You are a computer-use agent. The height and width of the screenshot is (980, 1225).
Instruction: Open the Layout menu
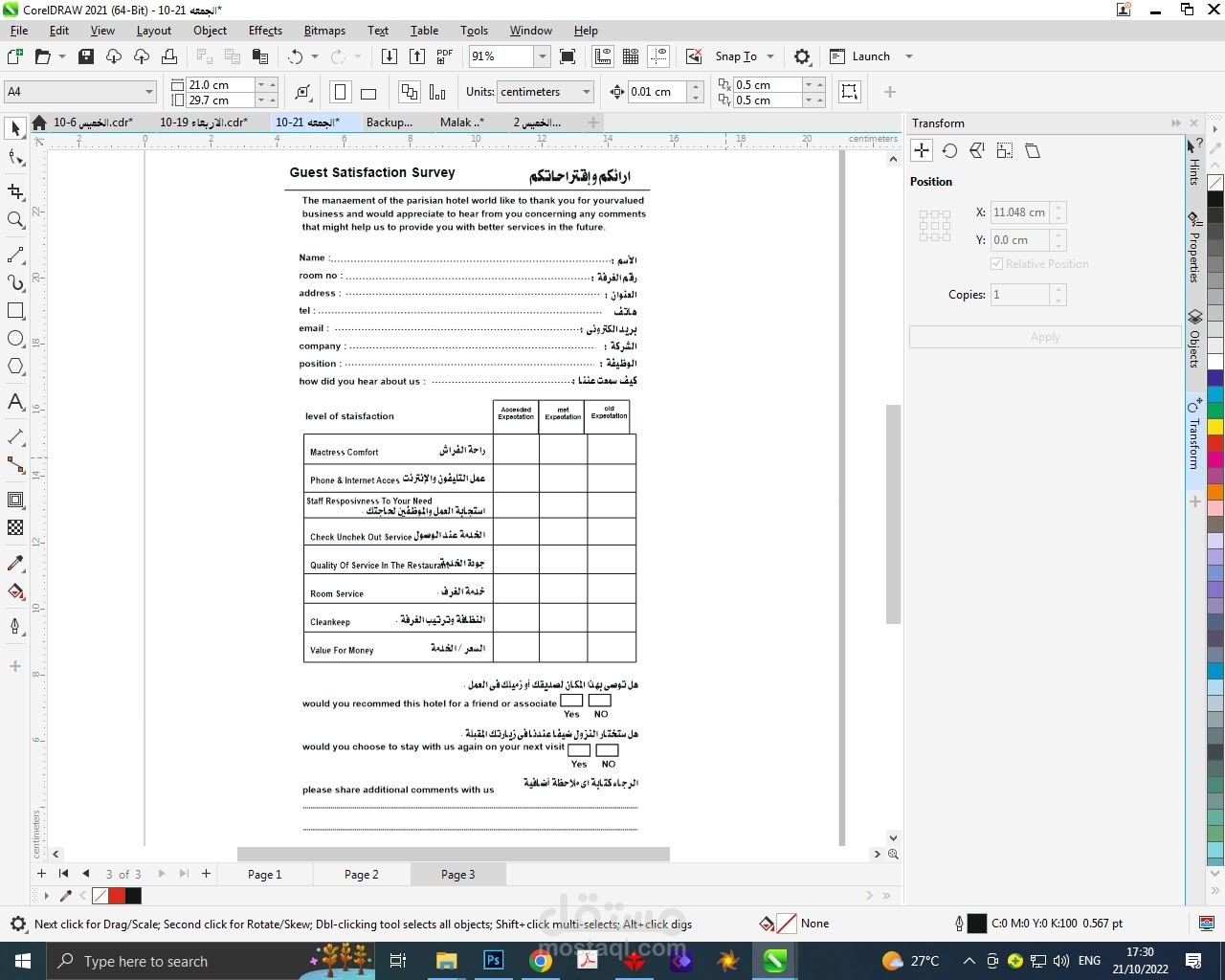154,31
